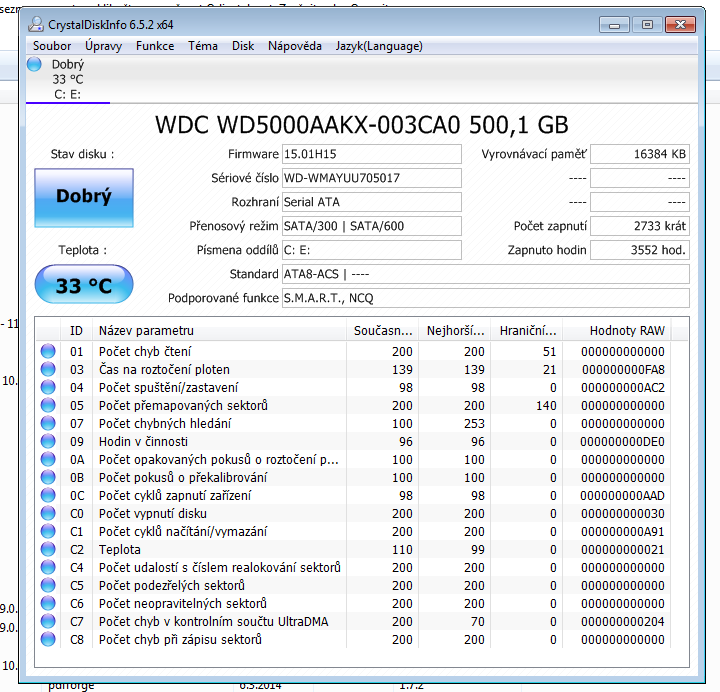The image size is (720, 692).
Task: Open the Soubor menu
Action: pos(52,46)
